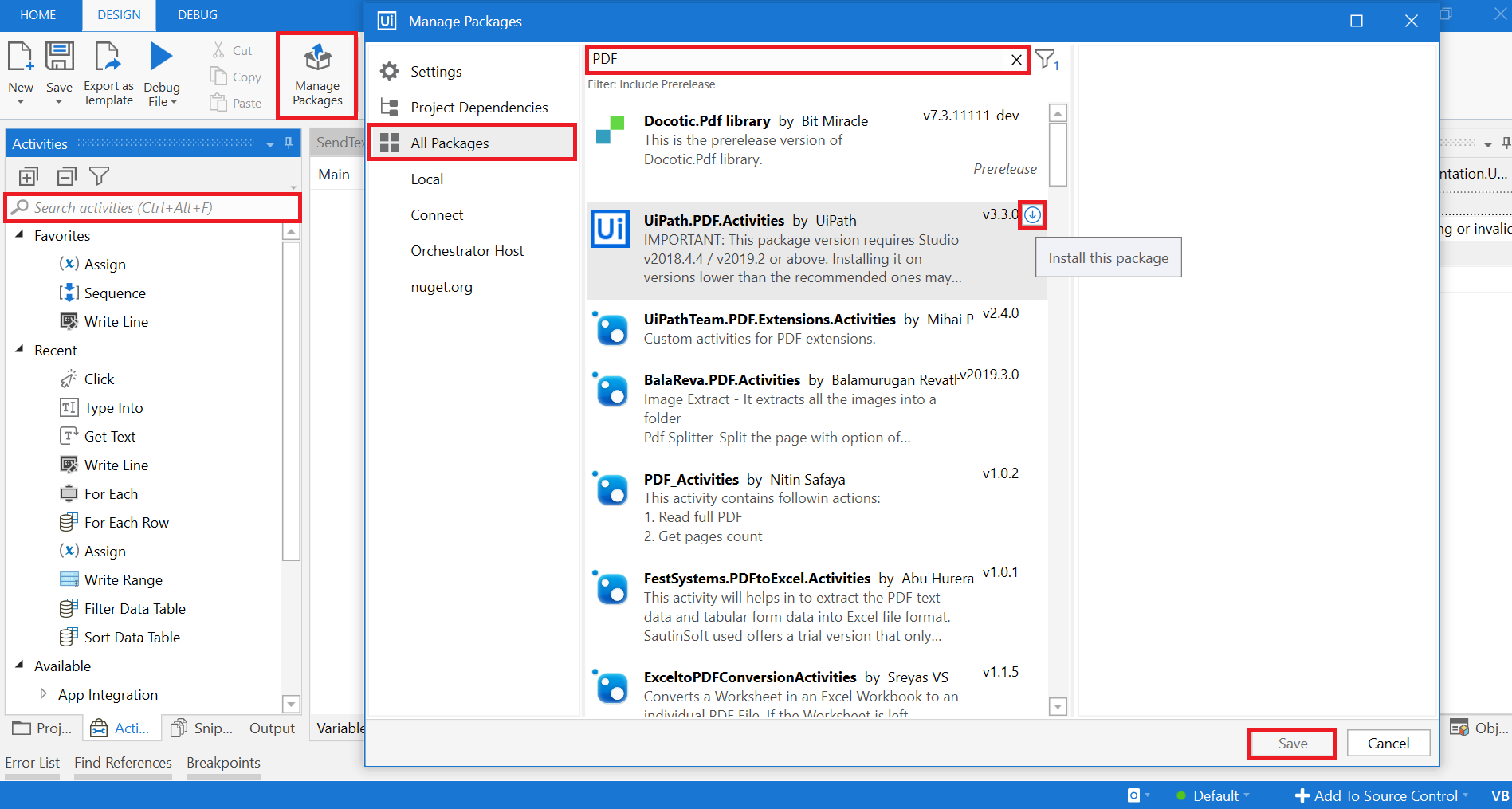This screenshot has height=809, width=1512.
Task: Open the Project panel tab
Action: click(x=42, y=728)
